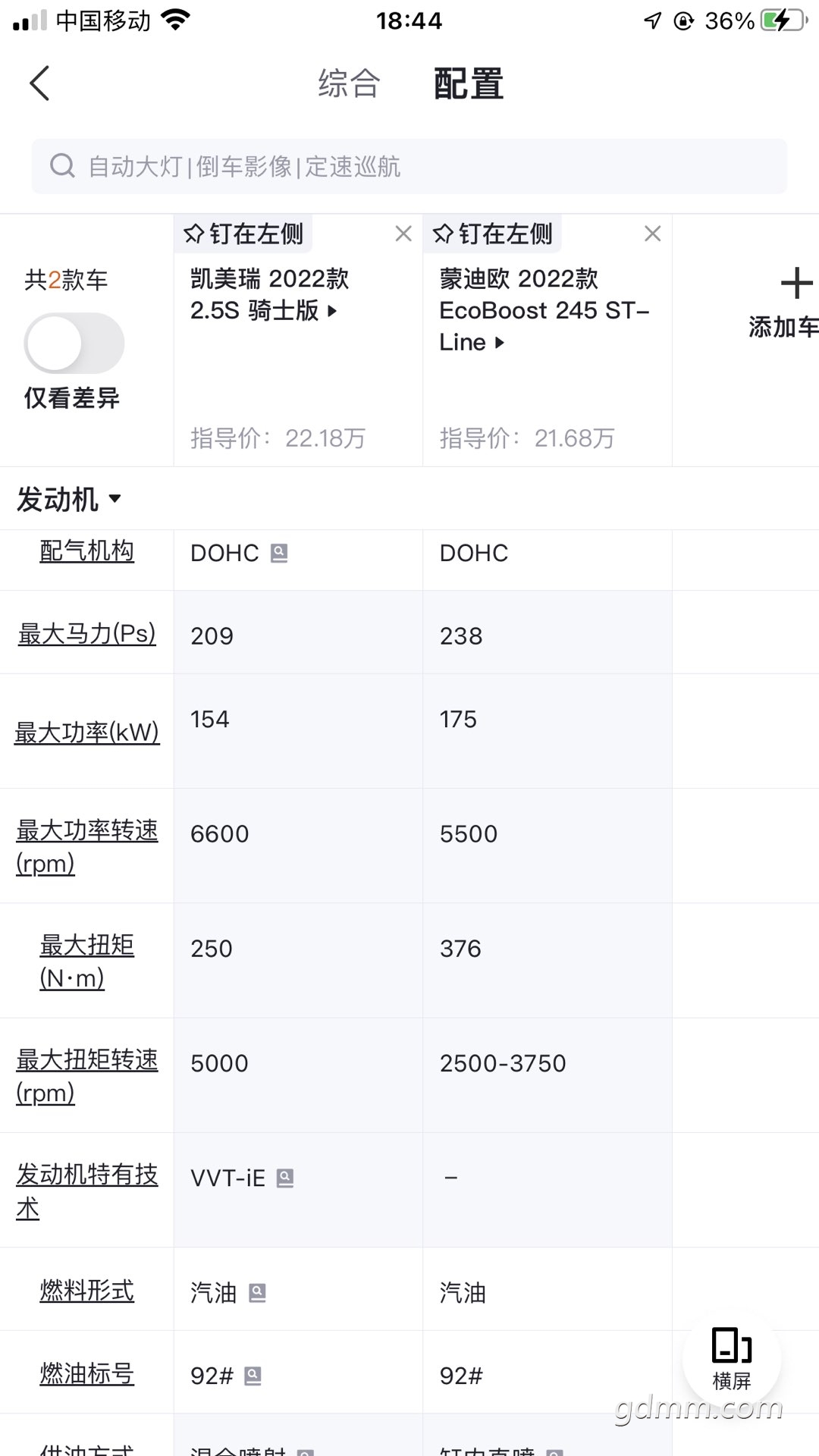The width and height of the screenshot is (819, 1456).
Task: Remove 蒙迪欧 from comparison
Action: tap(652, 234)
